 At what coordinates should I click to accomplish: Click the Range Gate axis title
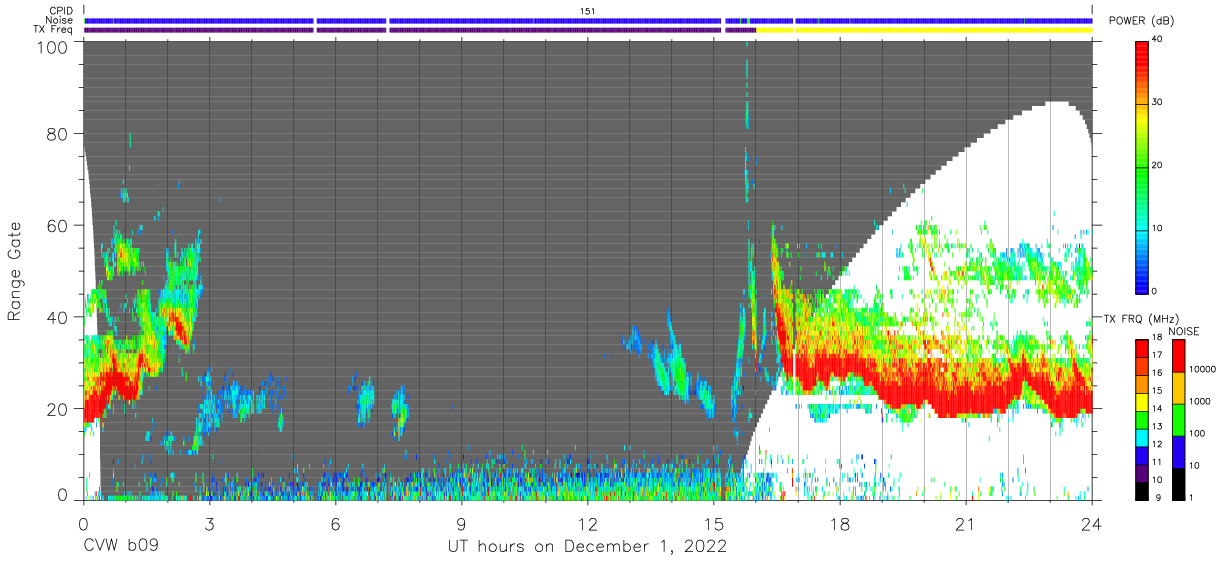[15, 270]
